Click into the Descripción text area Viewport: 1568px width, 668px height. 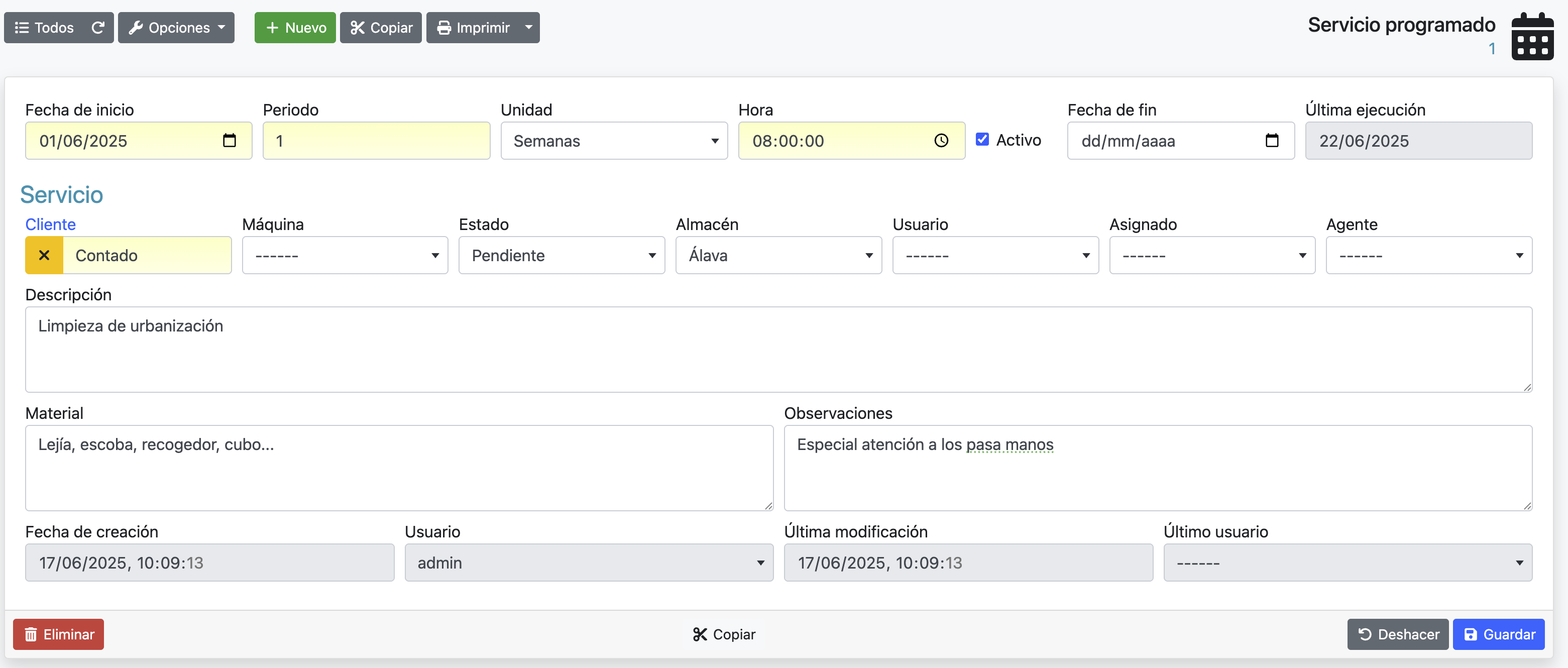778,349
